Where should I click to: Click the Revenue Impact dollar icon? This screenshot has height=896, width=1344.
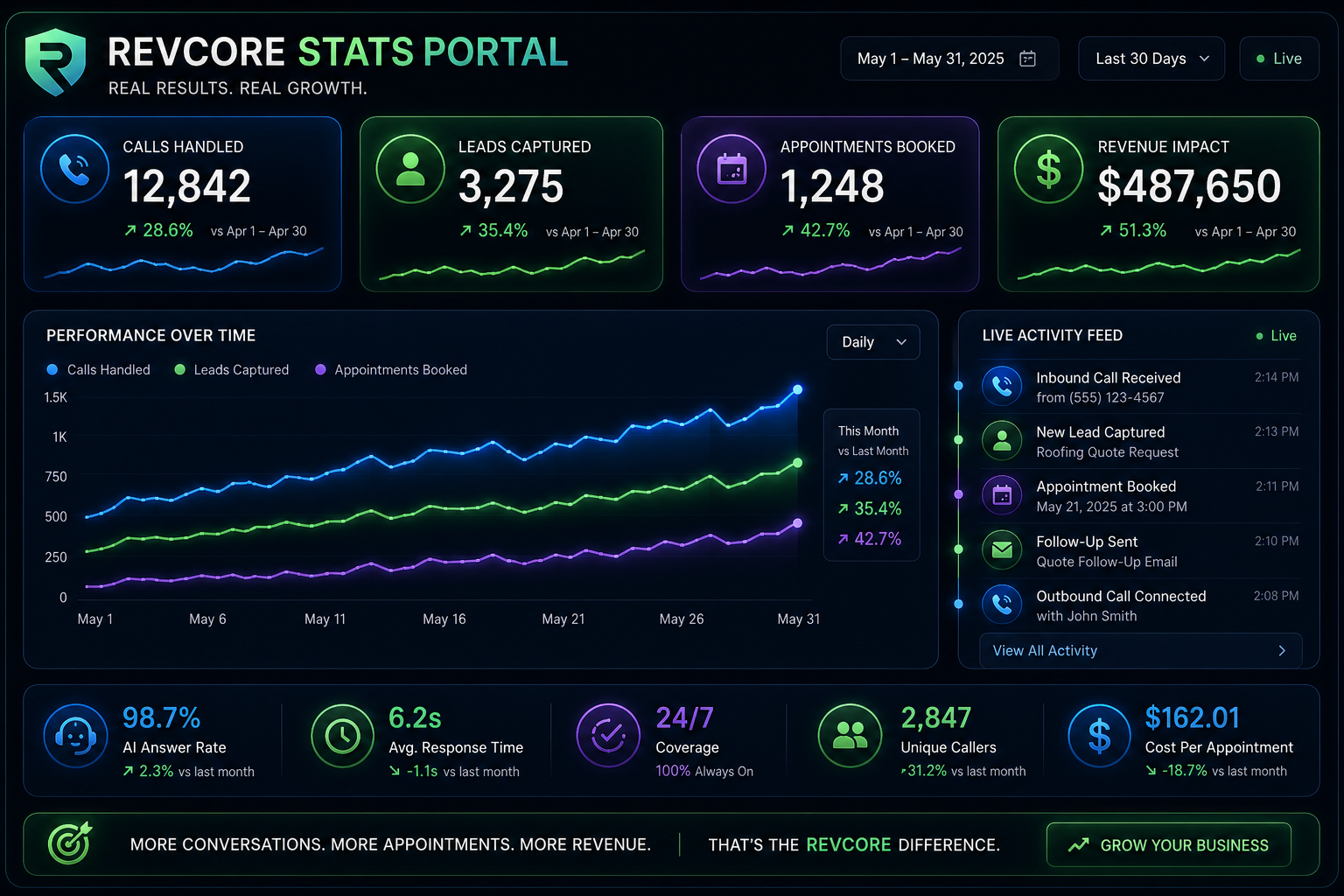pos(1048,169)
